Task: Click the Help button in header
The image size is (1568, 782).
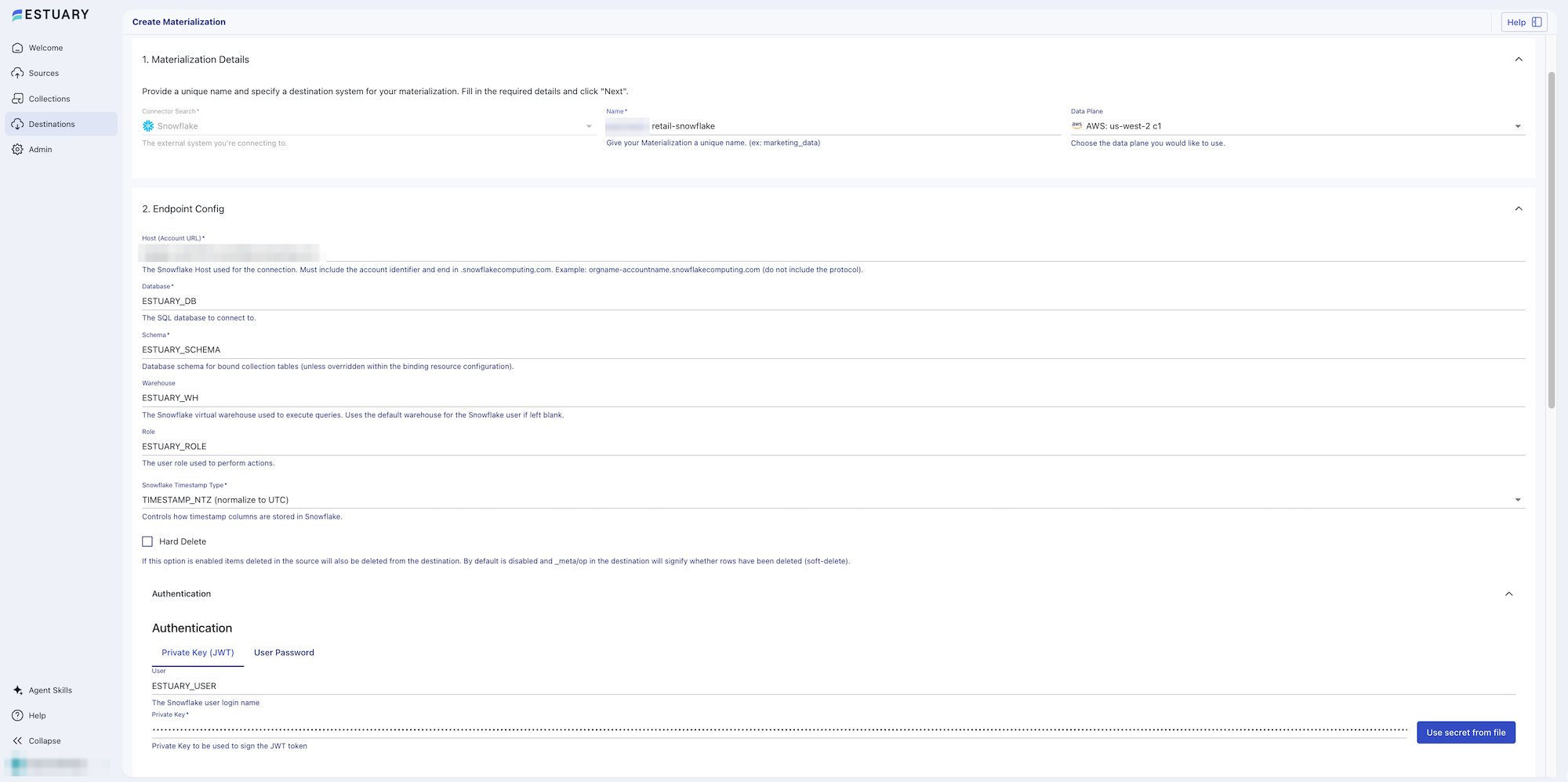Action: [x=1524, y=22]
